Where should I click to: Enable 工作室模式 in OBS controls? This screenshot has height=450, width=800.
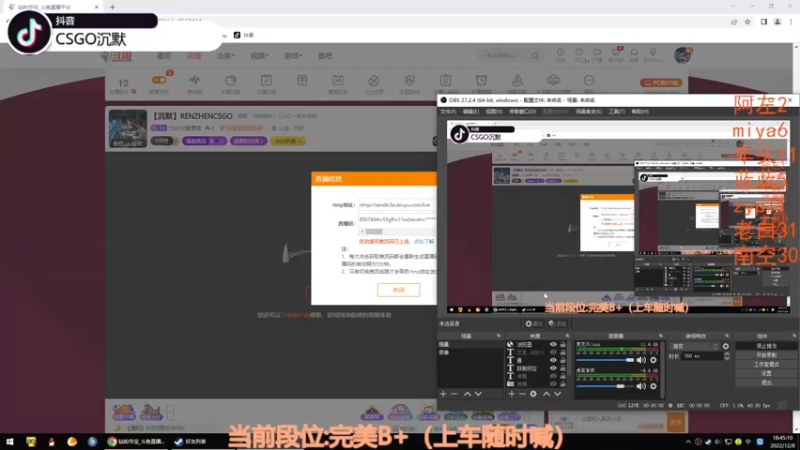(x=766, y=364)
